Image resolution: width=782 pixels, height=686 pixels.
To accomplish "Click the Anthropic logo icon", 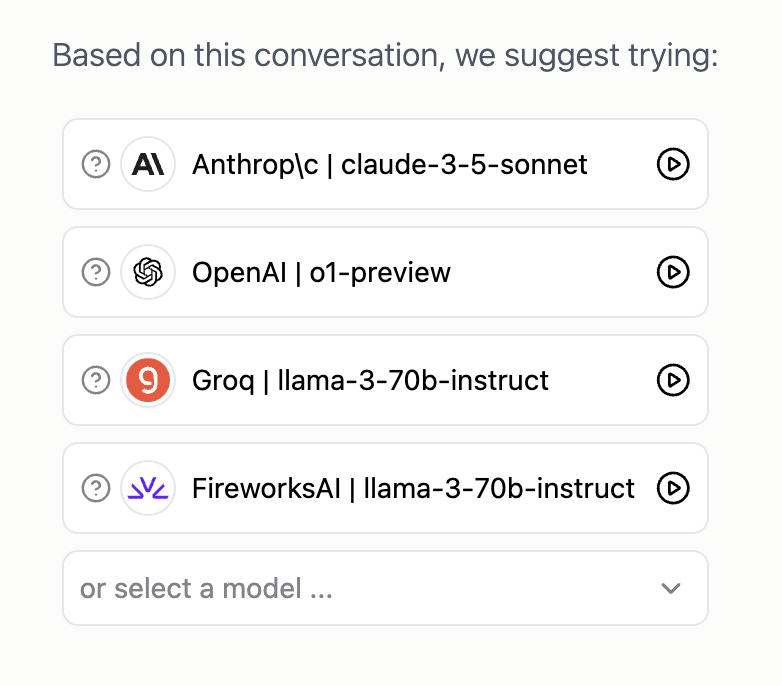I will 148,164.
